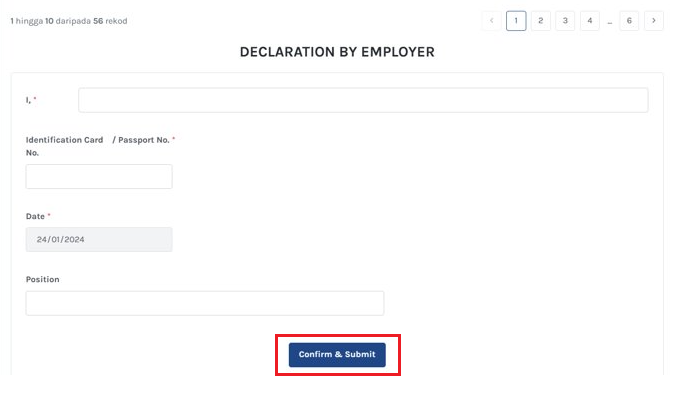Go to the next page arrow
Image resolution: width=674 pixels, height=394 pixels.
(653, 21)
